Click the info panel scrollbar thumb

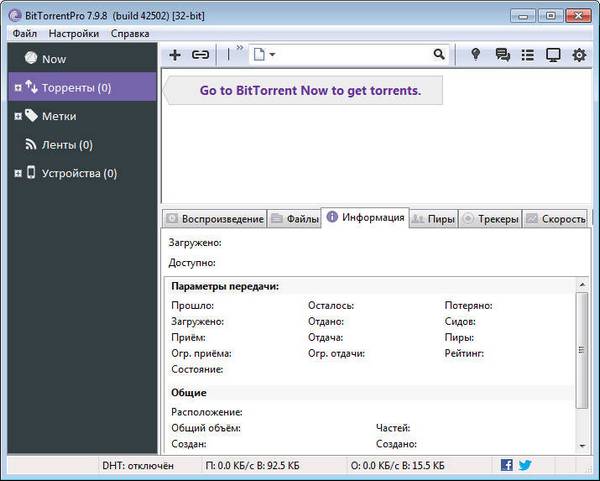point(582,350)
